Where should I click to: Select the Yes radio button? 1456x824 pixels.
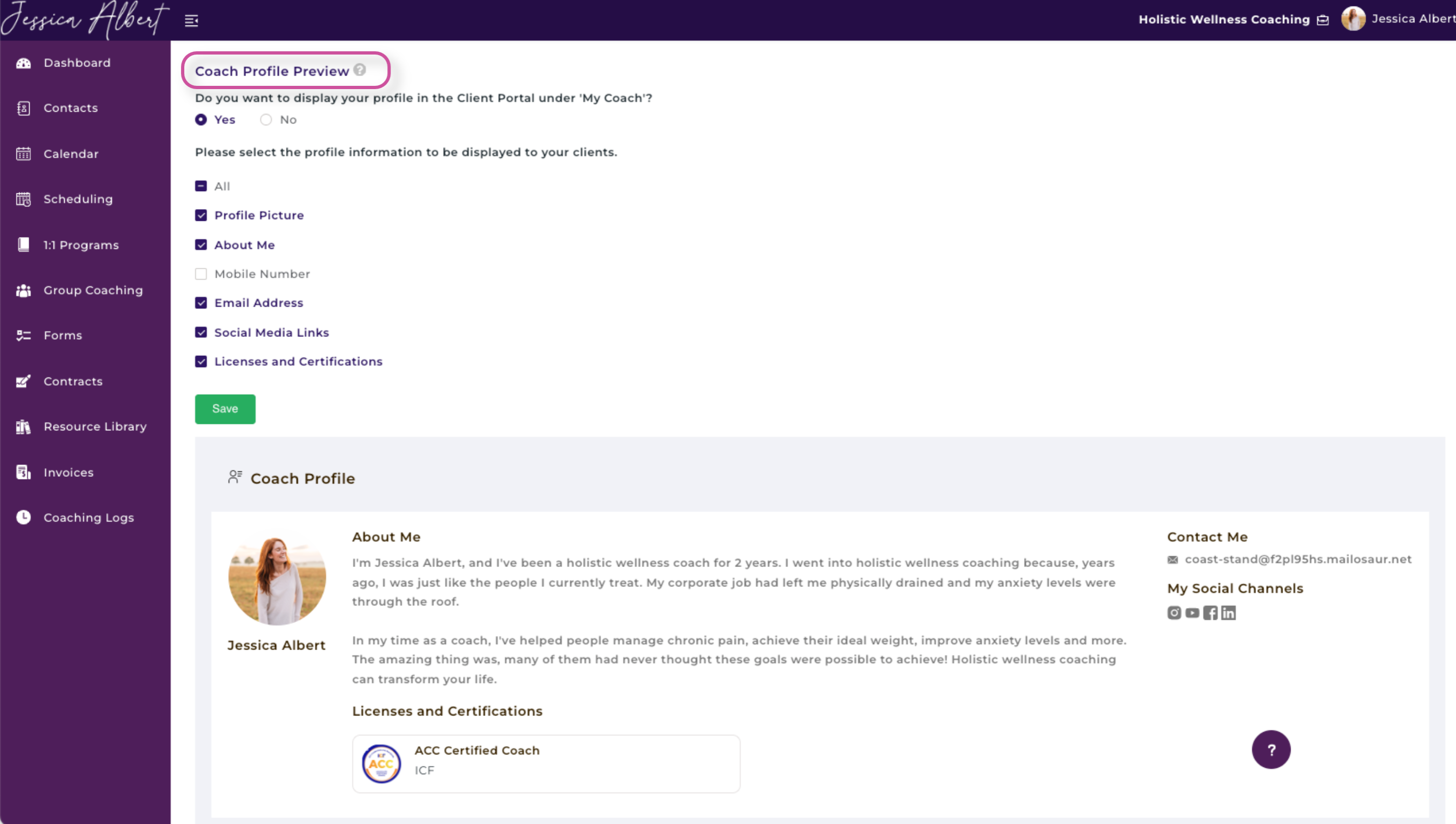pyautogui.click(x=201, y=120)
